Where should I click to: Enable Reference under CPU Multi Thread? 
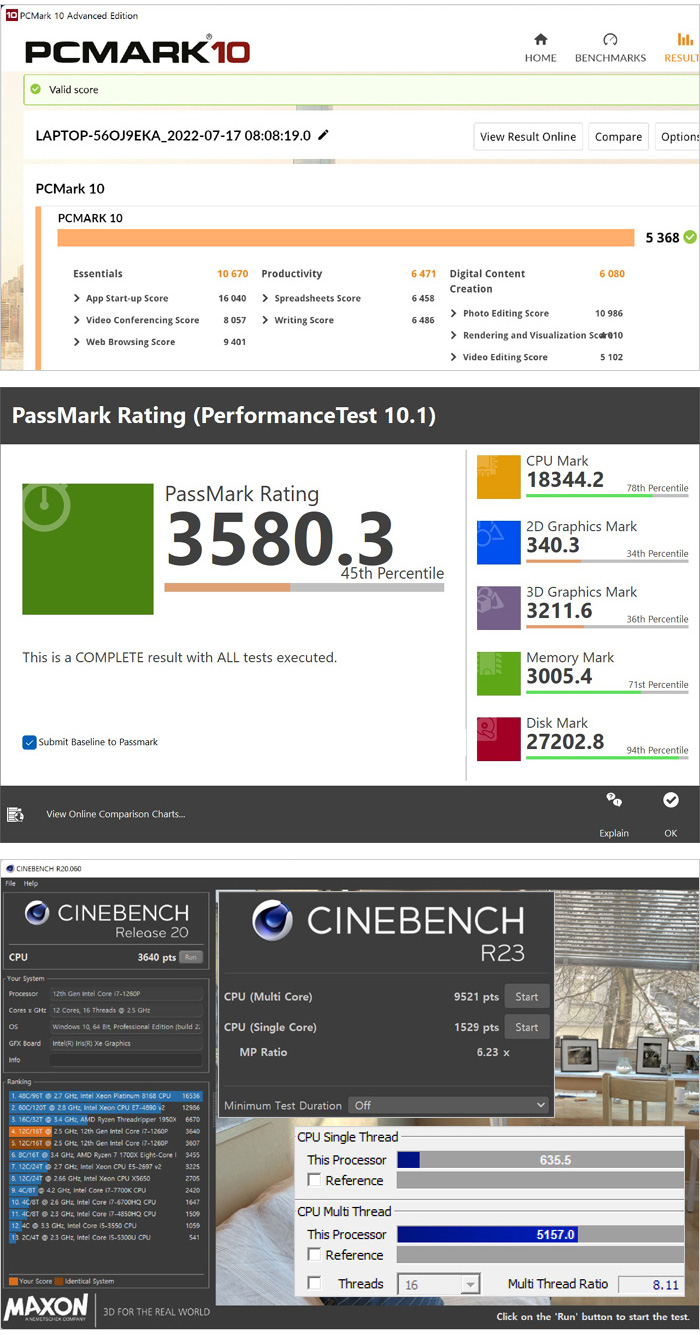coord(315,1255)
